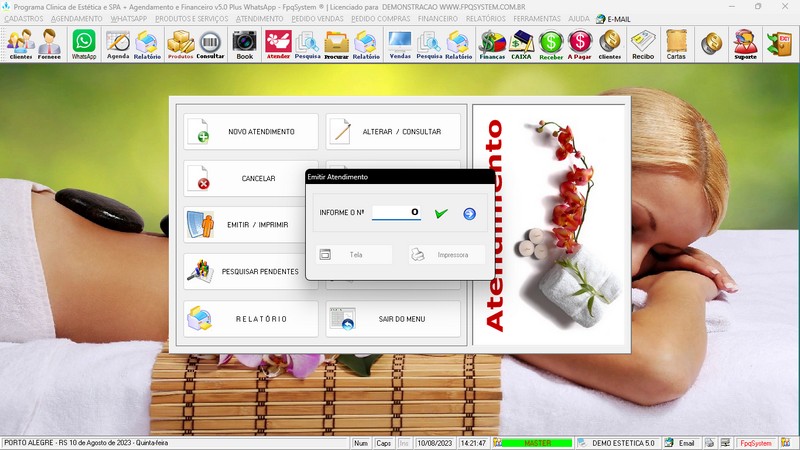Click the Tela output button

pos(354,255)
